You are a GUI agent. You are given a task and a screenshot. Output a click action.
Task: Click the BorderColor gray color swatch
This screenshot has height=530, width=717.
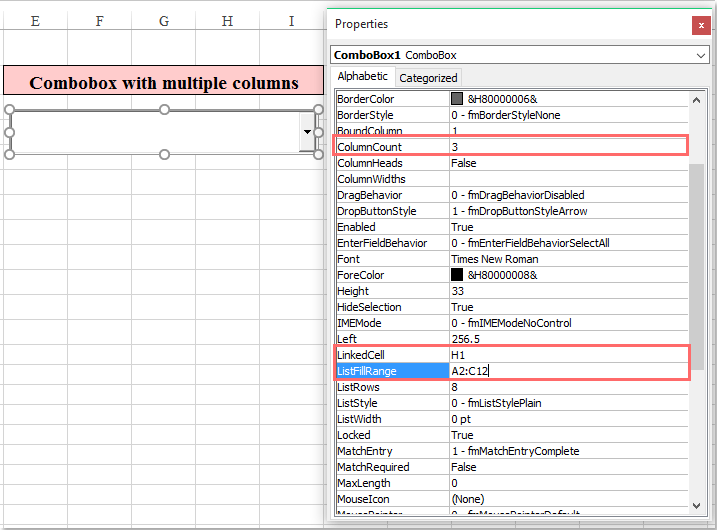[457, 99]
